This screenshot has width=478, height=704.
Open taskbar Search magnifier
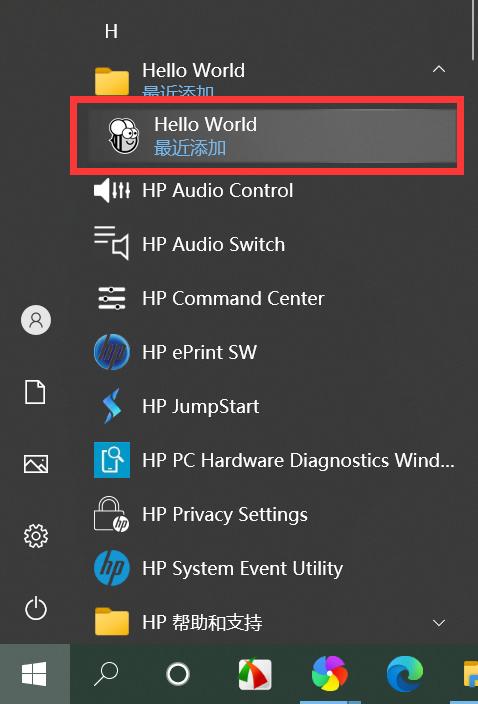pyautogui.click(x=106, y=673)
